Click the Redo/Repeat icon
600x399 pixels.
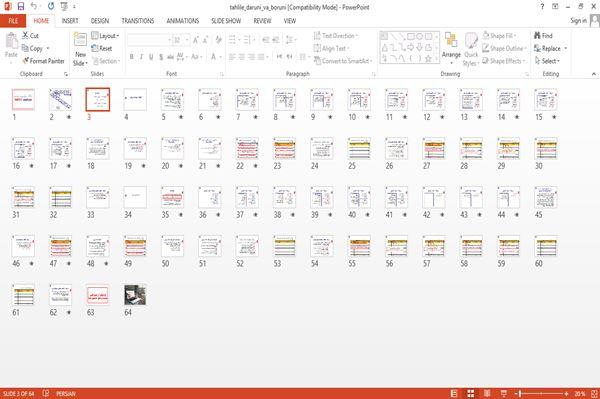pos(51,6)
